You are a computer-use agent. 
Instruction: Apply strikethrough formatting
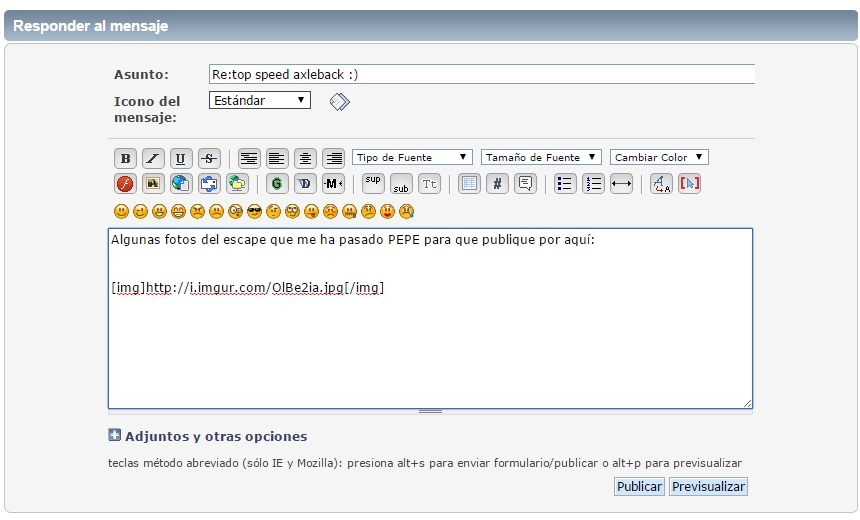(209, 159)
